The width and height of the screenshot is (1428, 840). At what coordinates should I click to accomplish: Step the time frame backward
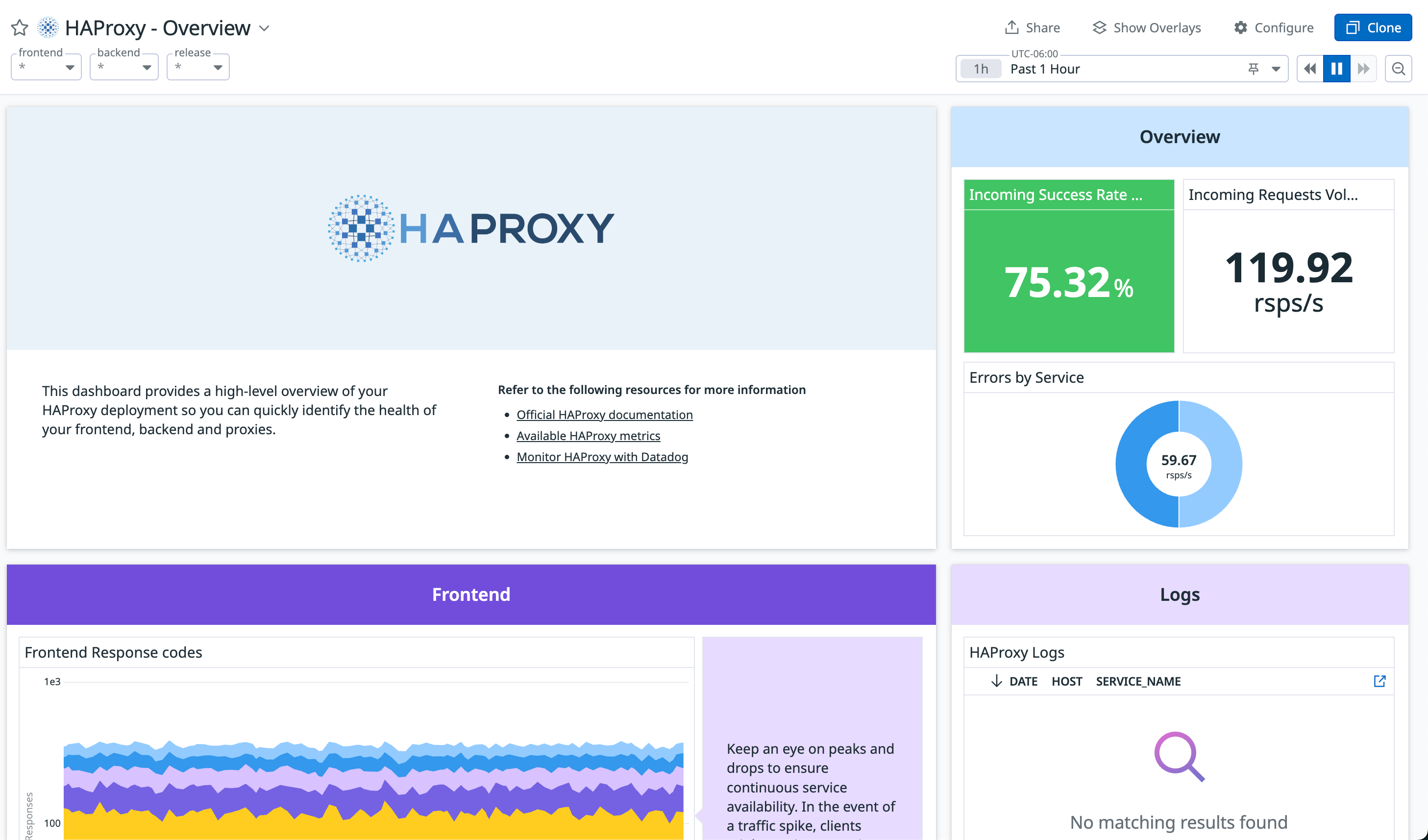tap(1310, 69)
